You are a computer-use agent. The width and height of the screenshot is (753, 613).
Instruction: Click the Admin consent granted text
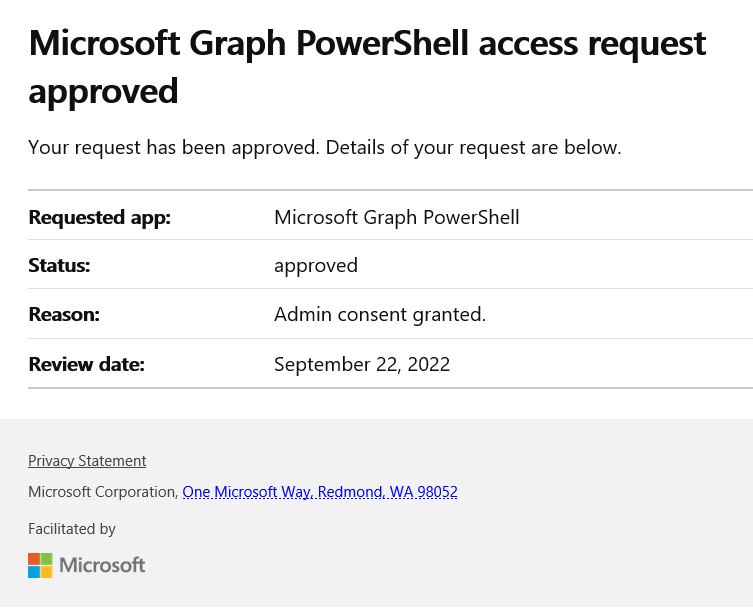tap(380, 315)
